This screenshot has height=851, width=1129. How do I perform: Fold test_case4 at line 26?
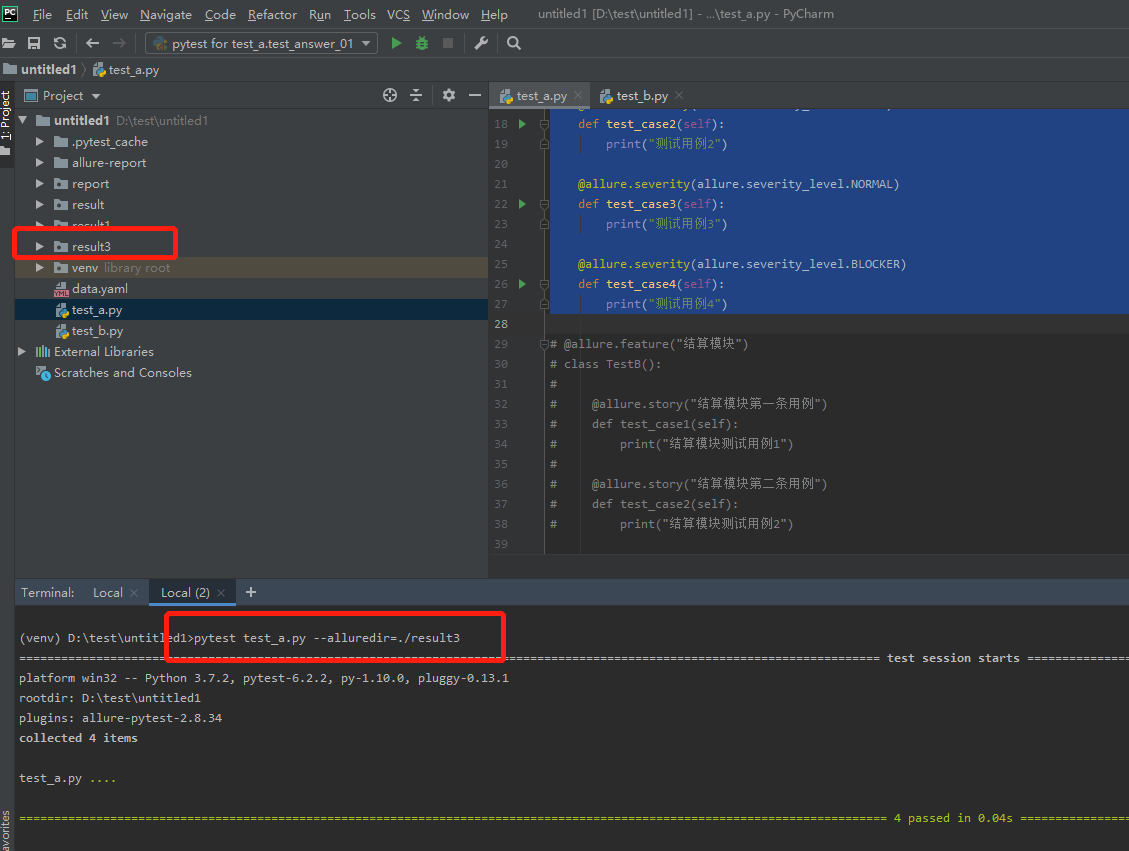[544, 284]
